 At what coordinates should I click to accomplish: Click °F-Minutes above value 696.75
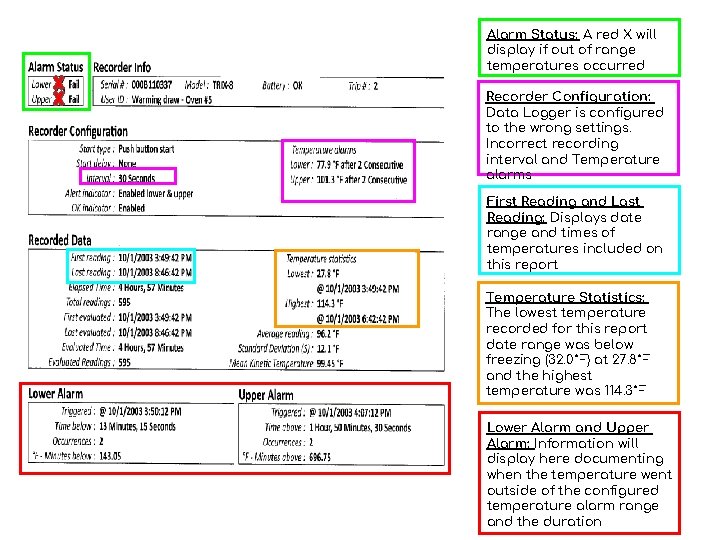[x=320, y=457]
